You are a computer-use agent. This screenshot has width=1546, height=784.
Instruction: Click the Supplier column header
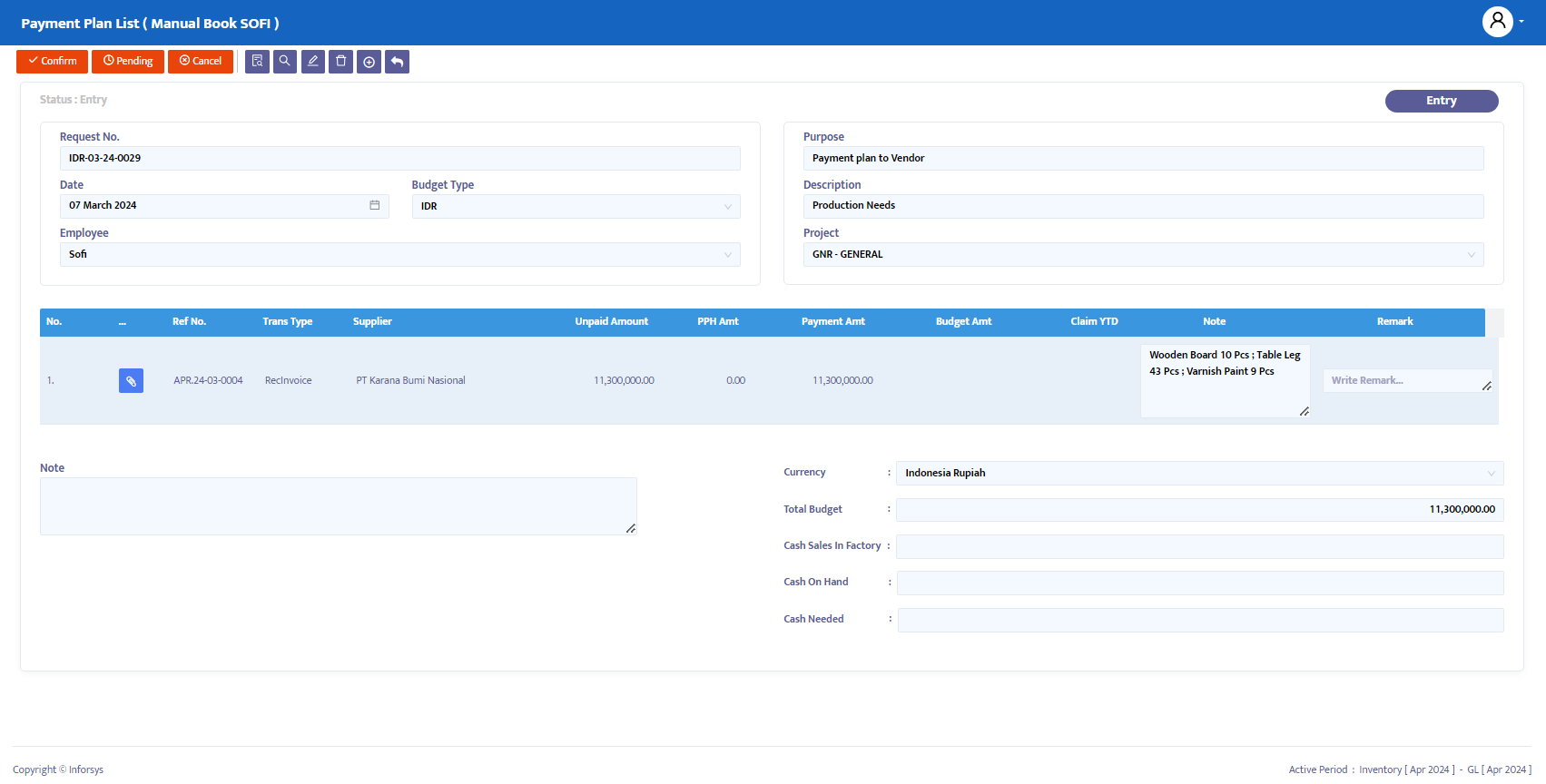(x=372, y=321)
